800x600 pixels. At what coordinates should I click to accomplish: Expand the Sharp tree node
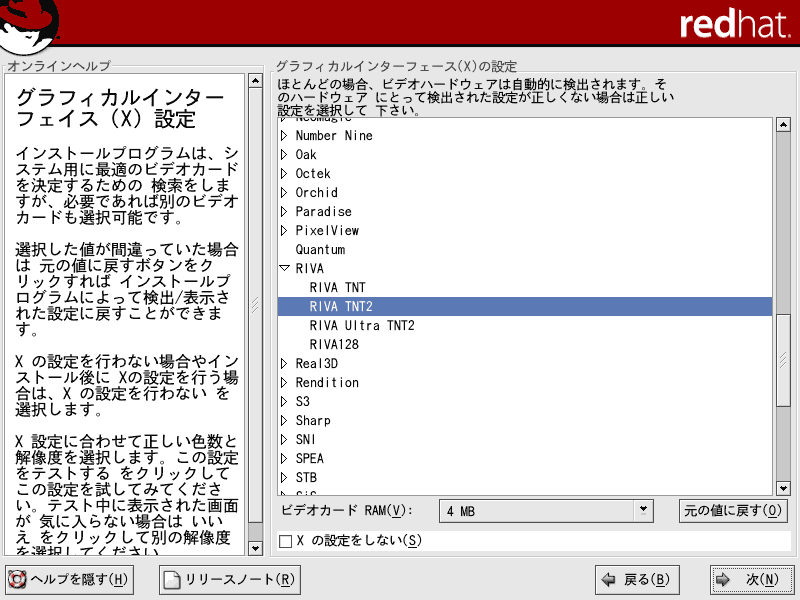coord(284,420)
